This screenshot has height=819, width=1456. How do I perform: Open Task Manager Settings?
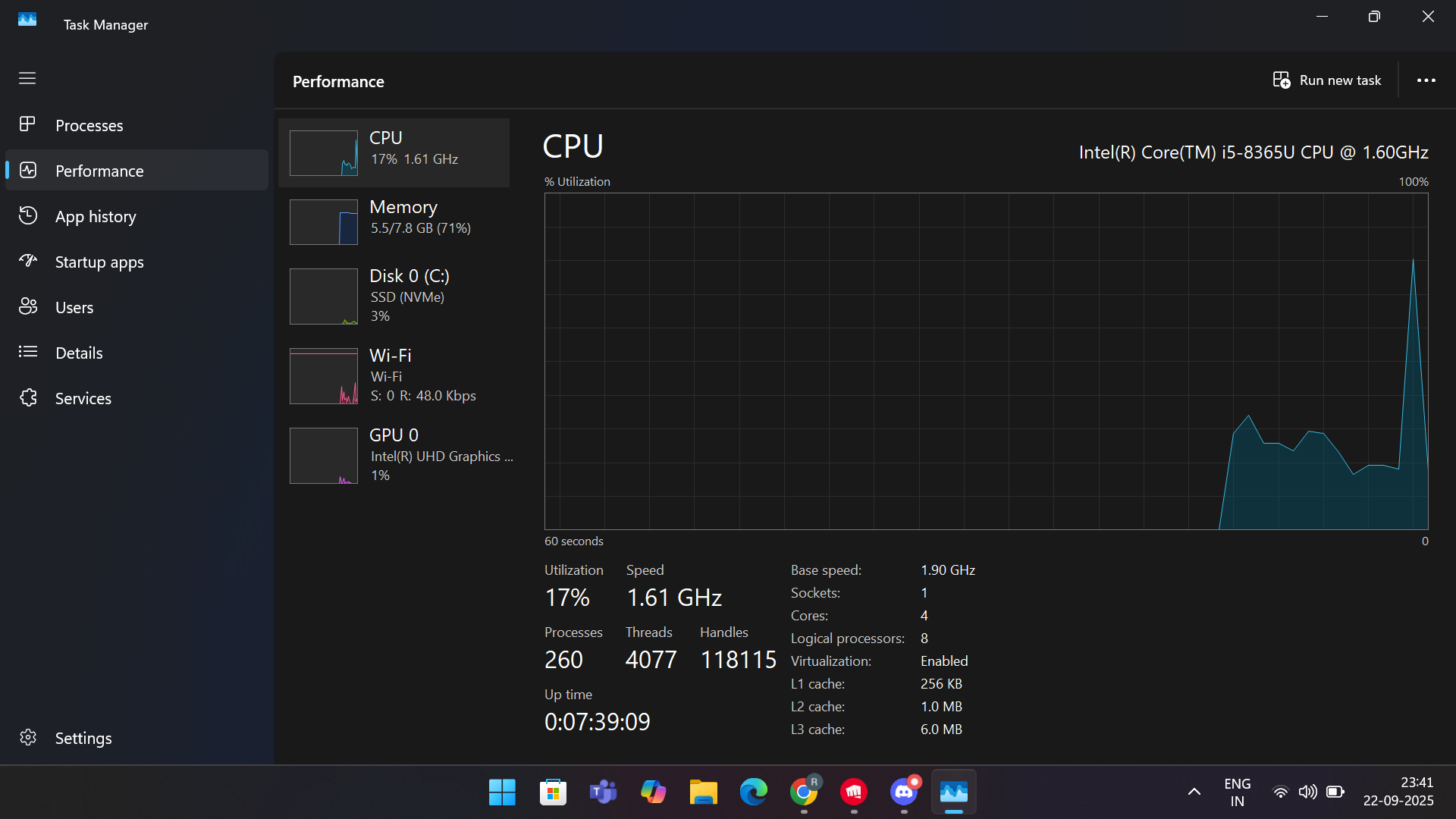click(83, 738)
